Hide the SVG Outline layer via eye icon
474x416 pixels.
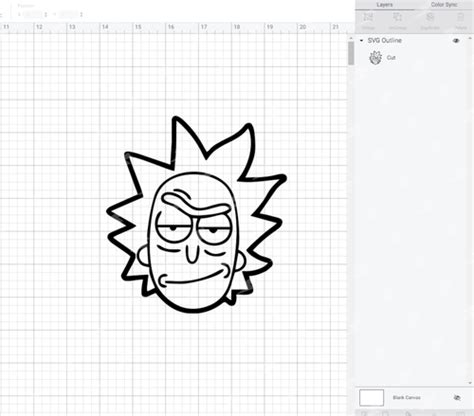(x=456, y=41)
